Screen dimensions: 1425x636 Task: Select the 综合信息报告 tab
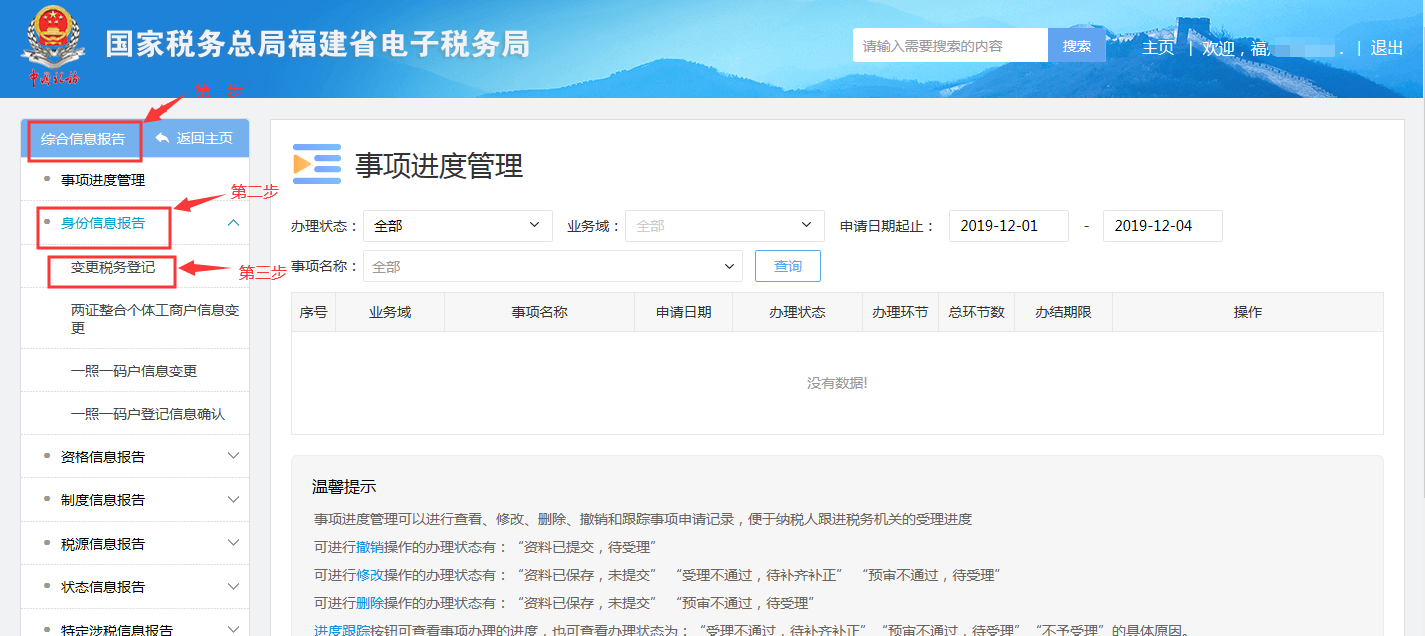(x=84, y=139)
